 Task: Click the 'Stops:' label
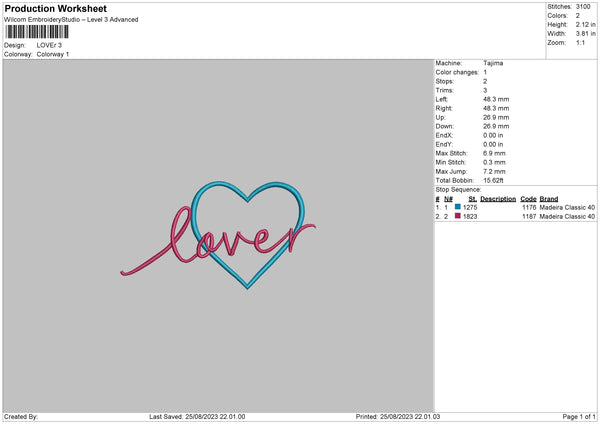[x=445, y=81]
